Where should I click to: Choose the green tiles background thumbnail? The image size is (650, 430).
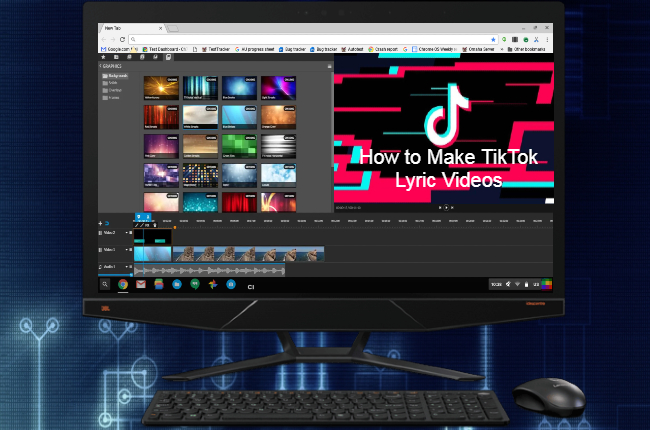[x=239, y=146]
